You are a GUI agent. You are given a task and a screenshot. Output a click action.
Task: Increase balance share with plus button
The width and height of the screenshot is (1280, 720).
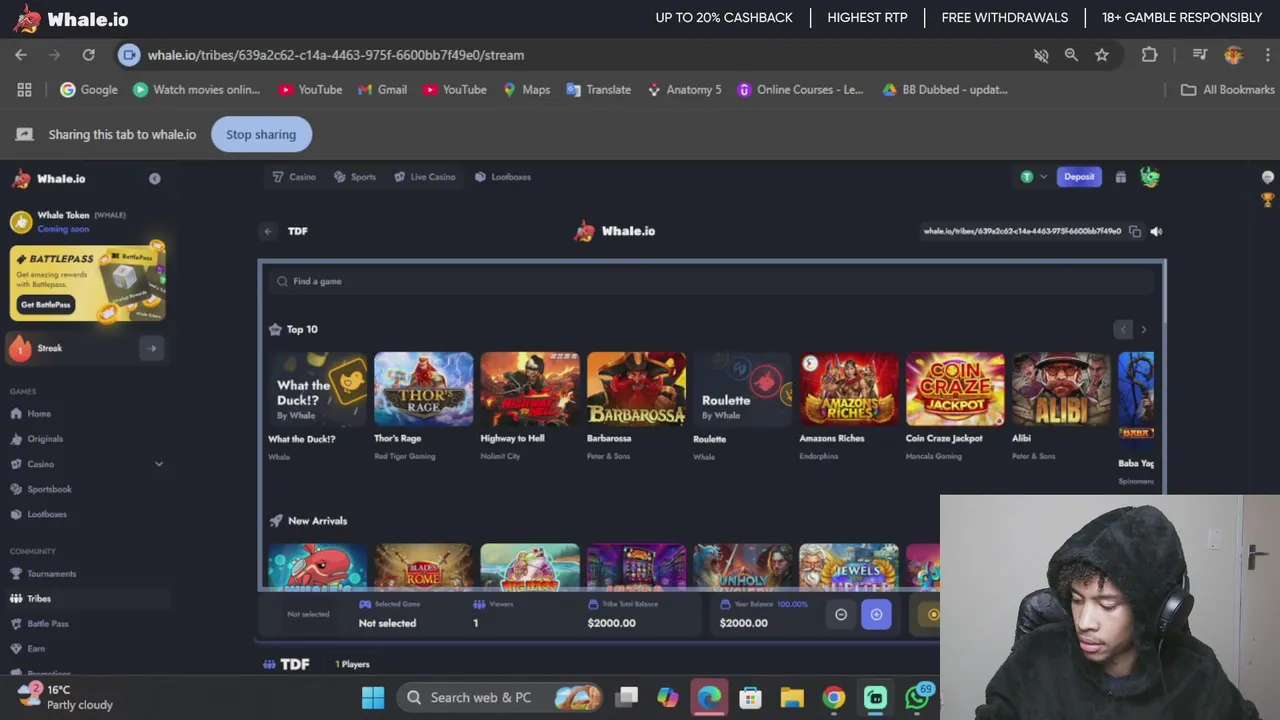click(876, 615)
